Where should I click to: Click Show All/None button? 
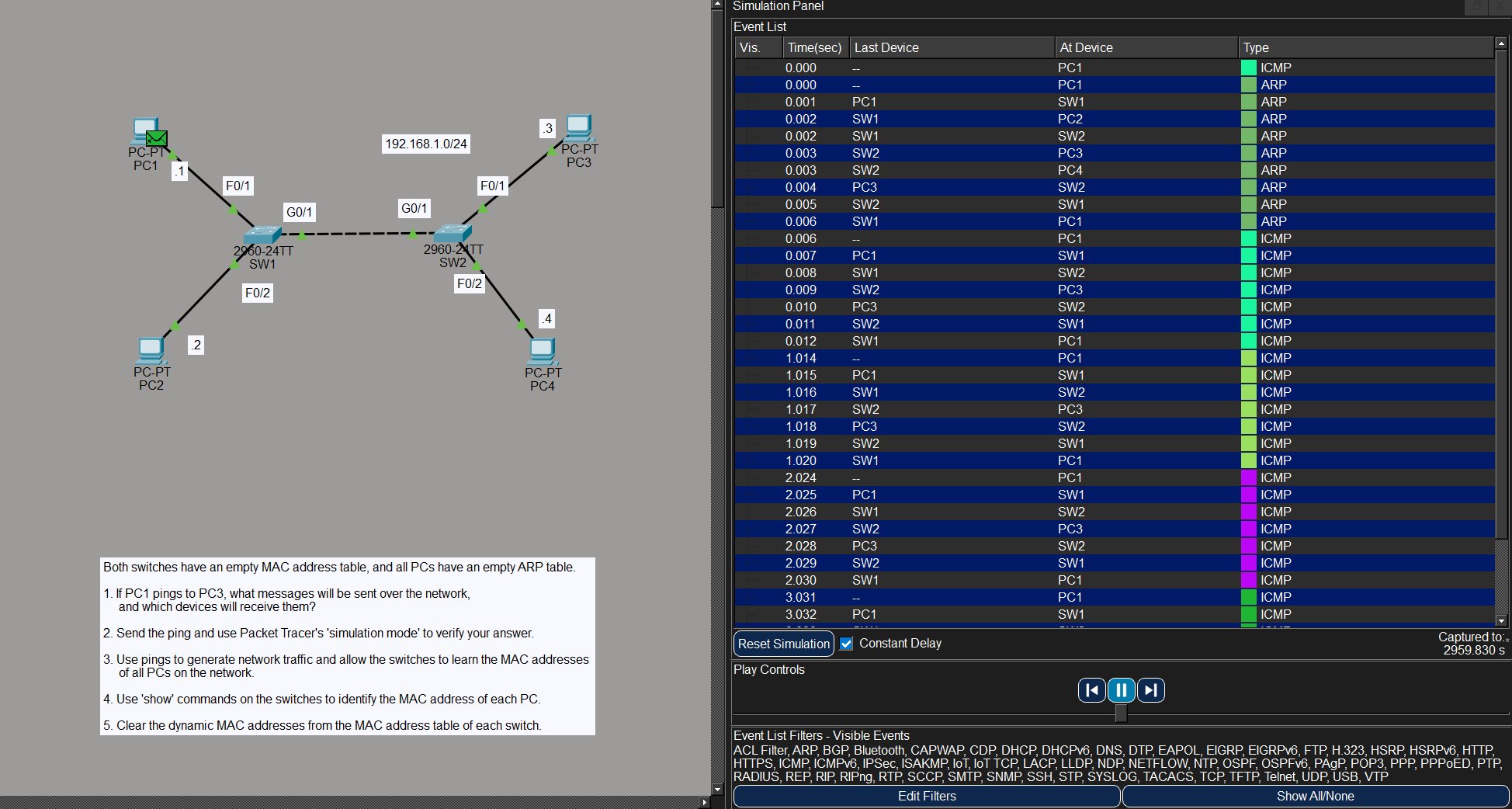(1315, 796)
